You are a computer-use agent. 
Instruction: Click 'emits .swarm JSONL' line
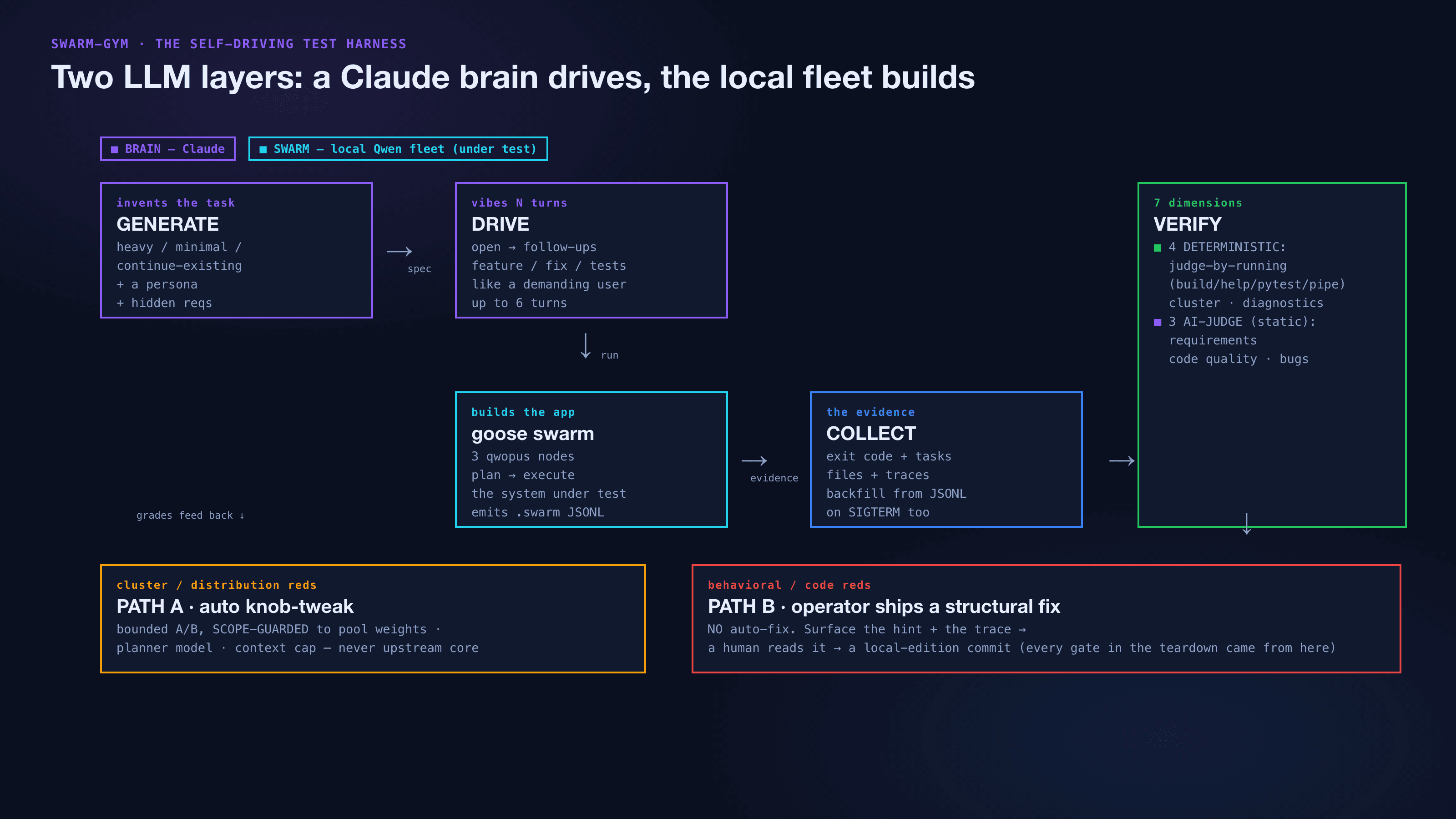(537, 513)
